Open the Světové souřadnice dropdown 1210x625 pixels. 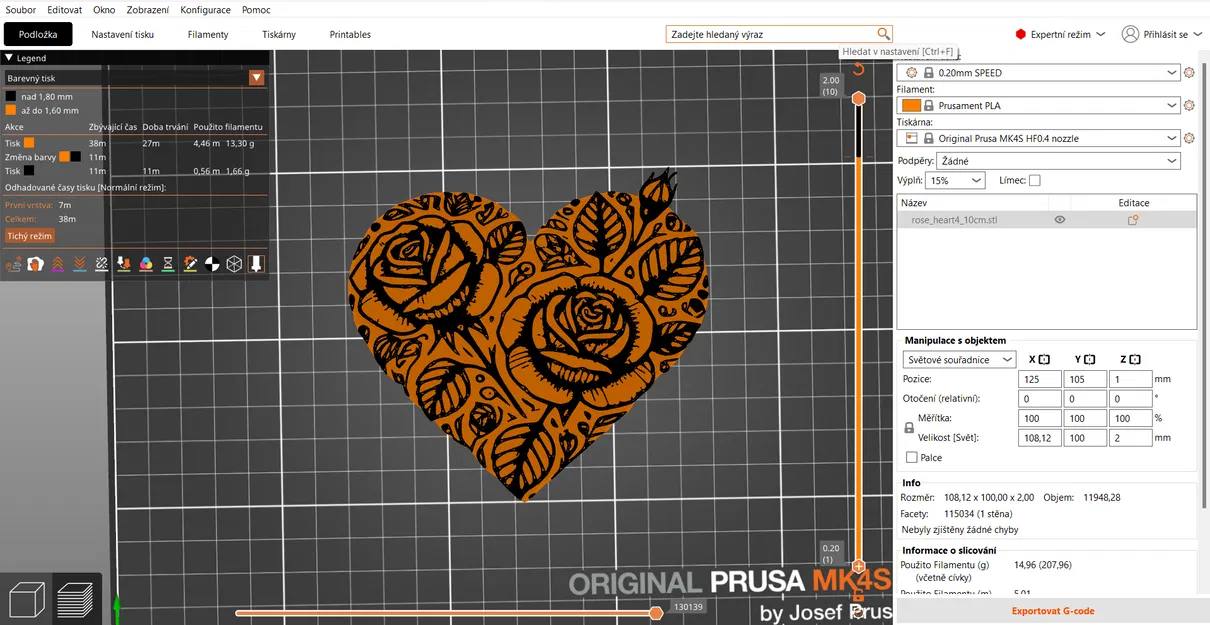click(x=958, y=359)
